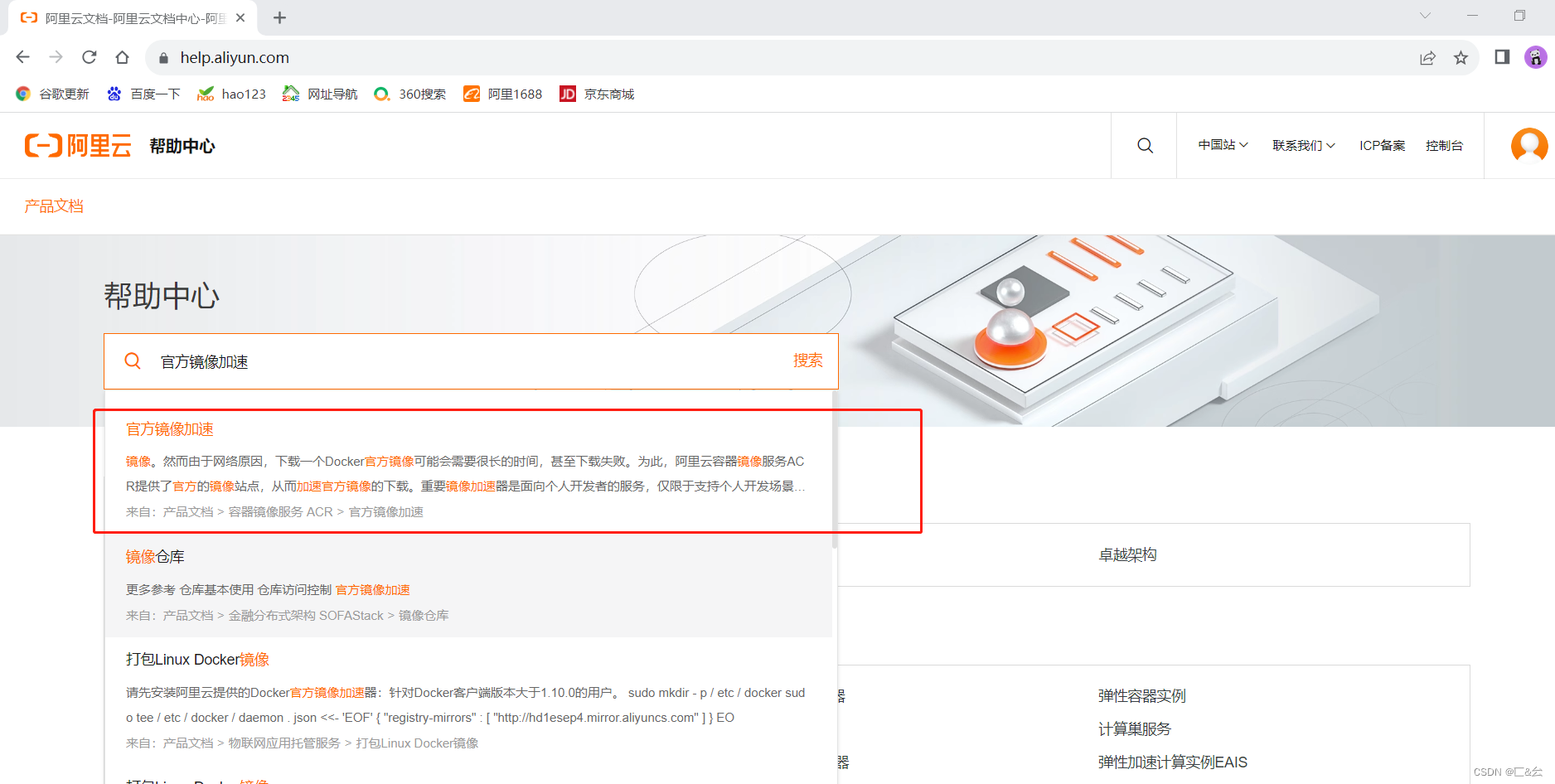Open the 官方镜像加速 search result
This screenshot has height=784, width=1555.
pyautogui.click(x=168, y=429)
